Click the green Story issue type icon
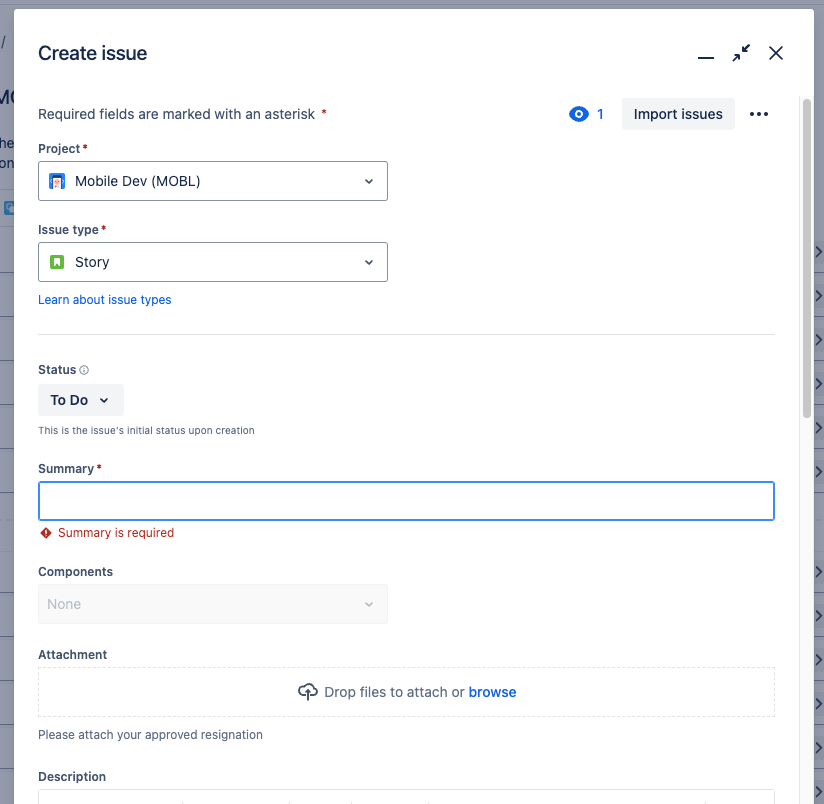824x804 pixels. click(60, 261)
